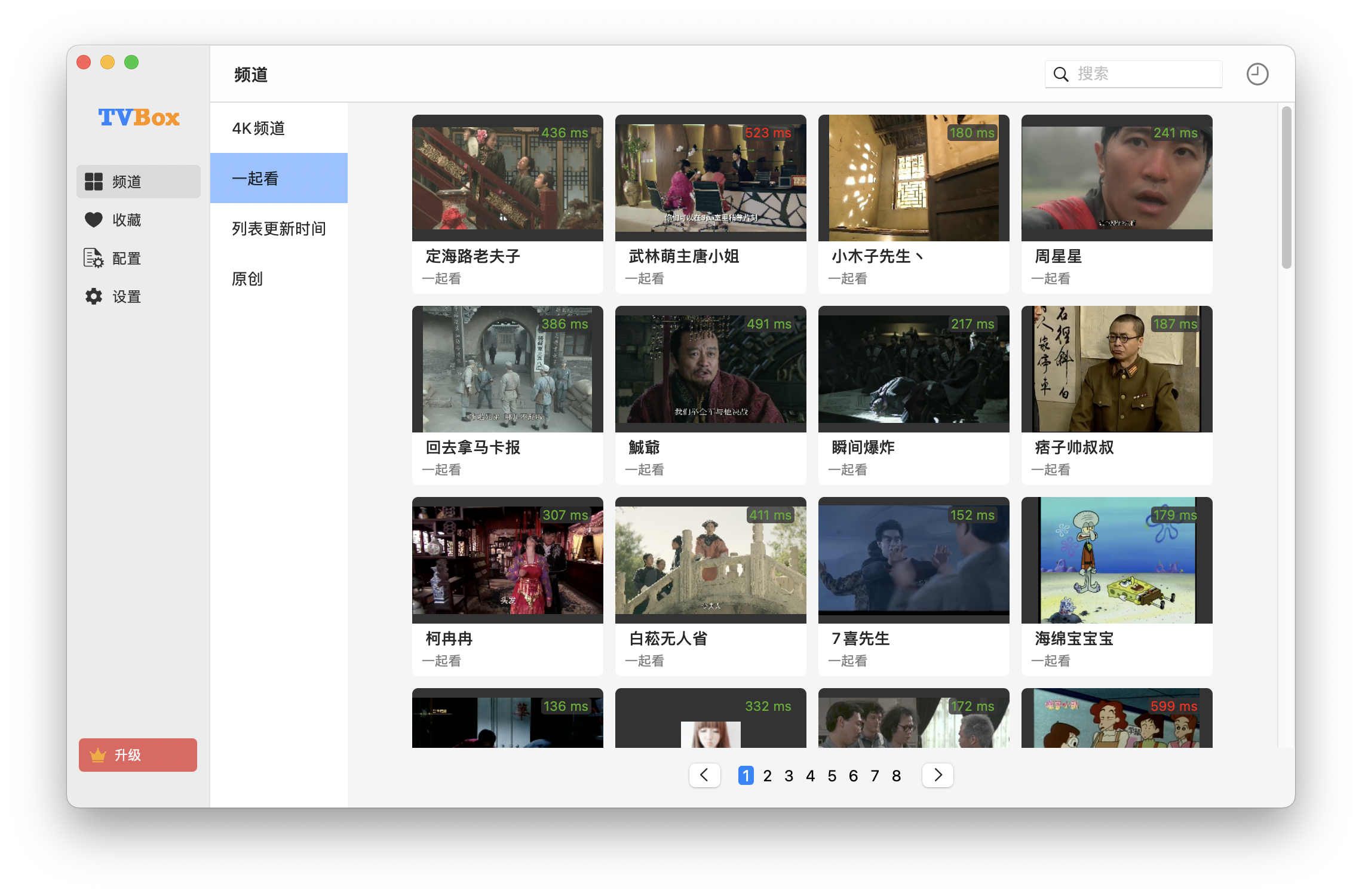Viewport: 1362px width, 896px height.
Task: Open the 周星星 channel thumbnail
Action: tap(1116, 177)
